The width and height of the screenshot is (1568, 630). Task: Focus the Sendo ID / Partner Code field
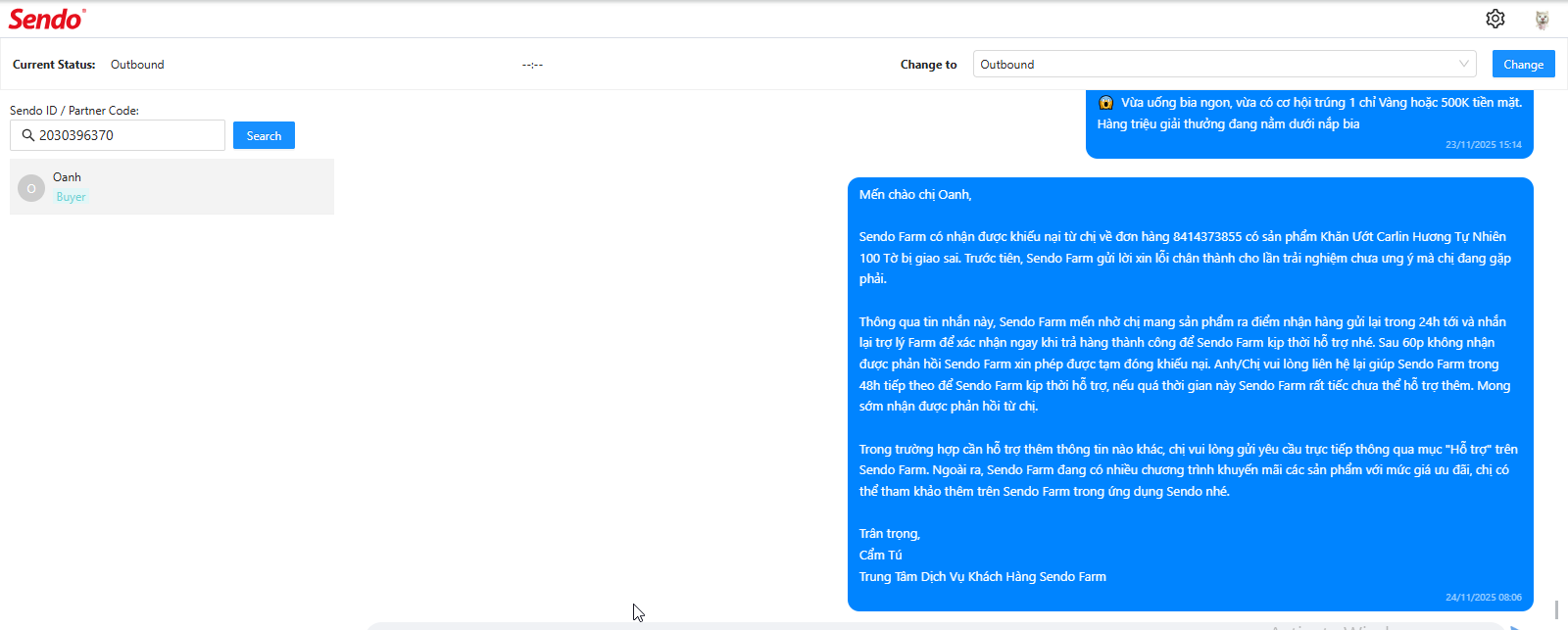118,135
